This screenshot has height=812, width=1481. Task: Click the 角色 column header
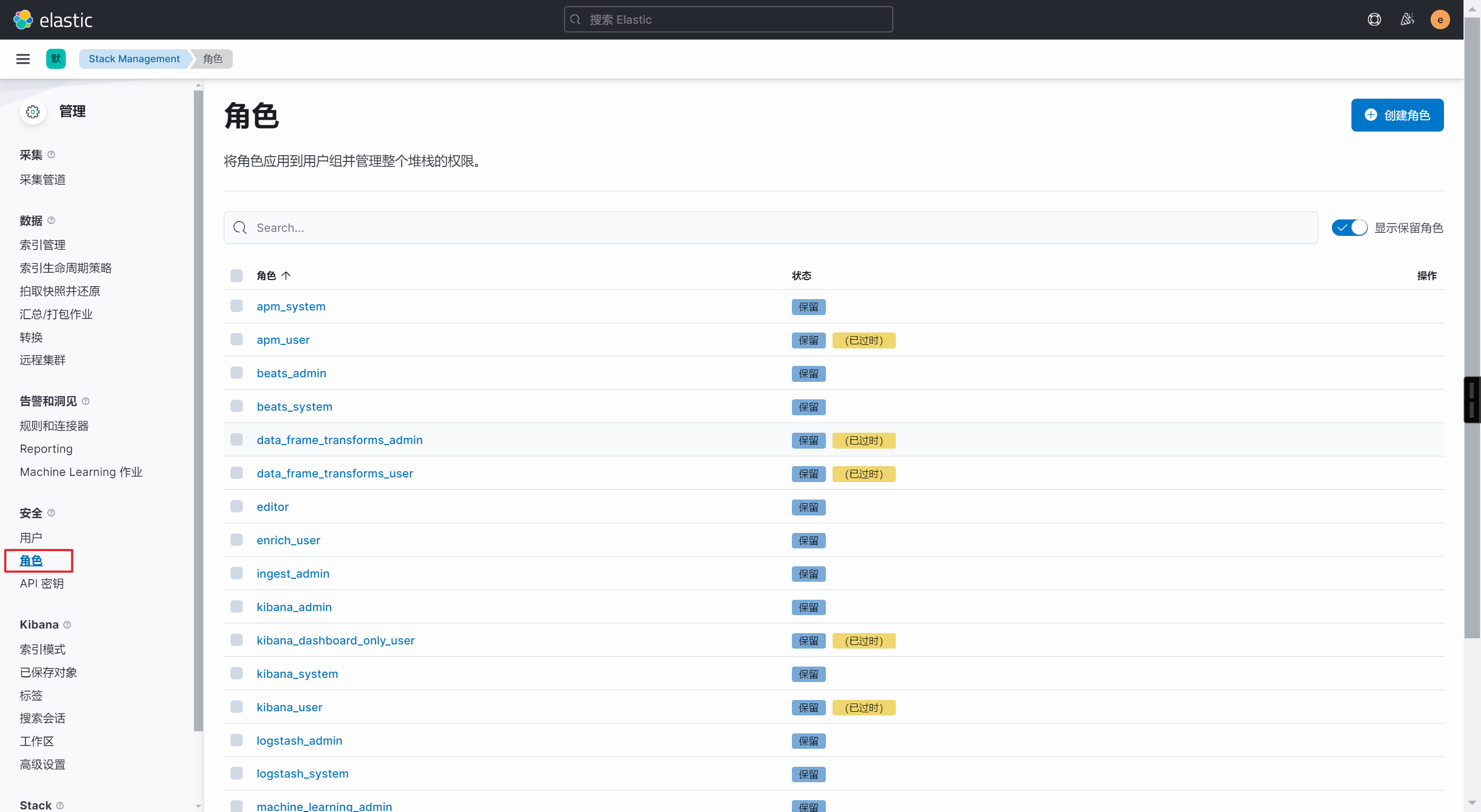coord(274,276)
